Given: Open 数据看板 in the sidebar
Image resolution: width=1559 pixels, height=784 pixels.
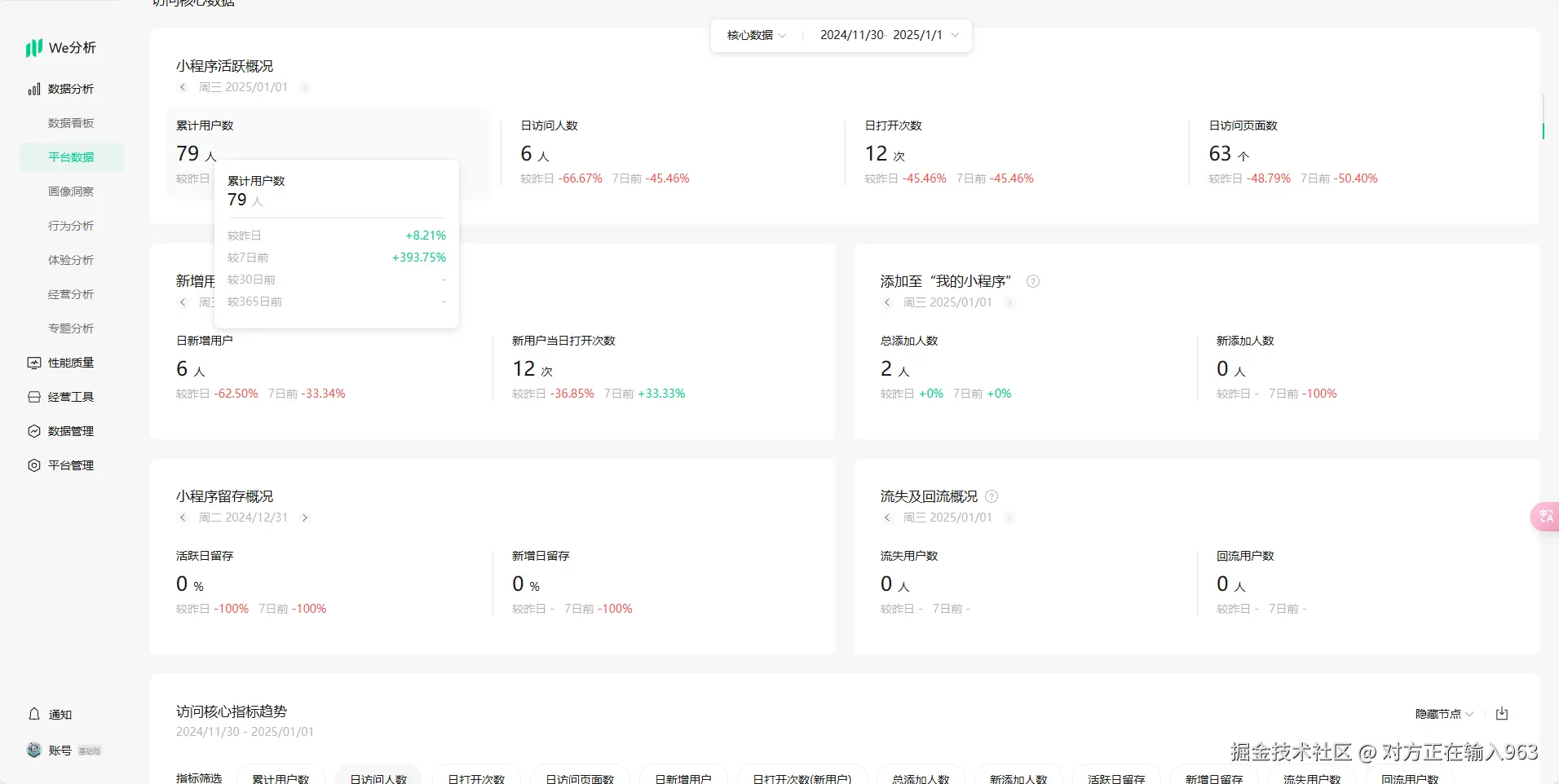Looking at the screenshot, I should click(72, 123).
